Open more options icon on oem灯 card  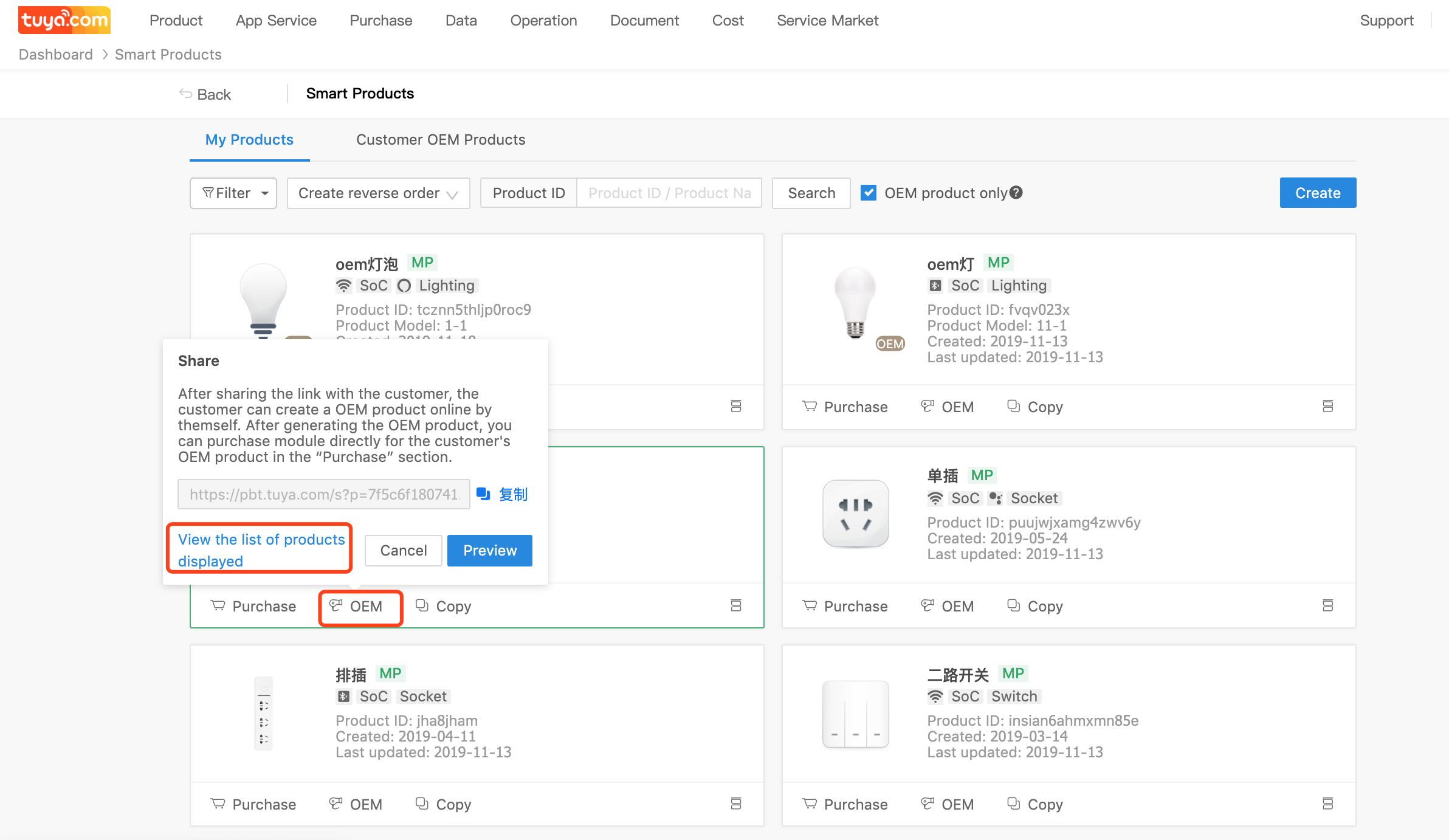pos(1327,406)
